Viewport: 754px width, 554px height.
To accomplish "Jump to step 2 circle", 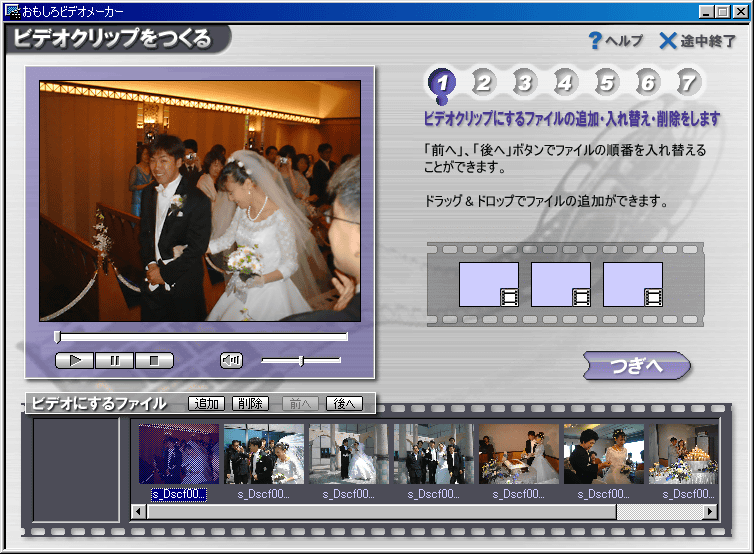I will point(483,83).
